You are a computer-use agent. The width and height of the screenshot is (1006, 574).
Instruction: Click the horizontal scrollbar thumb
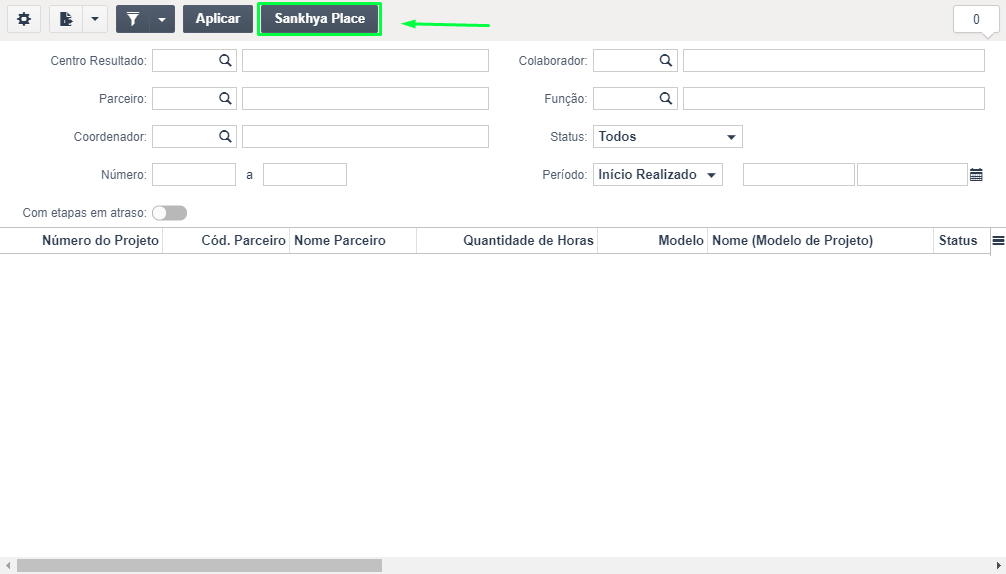[x=199, y=565]
